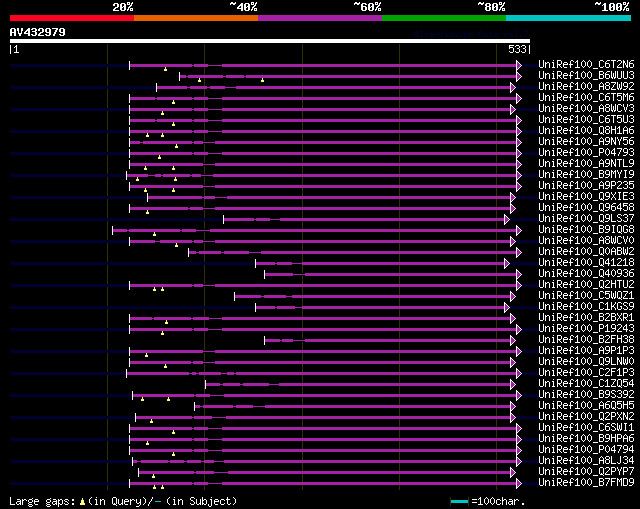Open the UniRef100_C6T5U3 entry
The width and height of the screenshot is (640, 509).
point(586,120)
